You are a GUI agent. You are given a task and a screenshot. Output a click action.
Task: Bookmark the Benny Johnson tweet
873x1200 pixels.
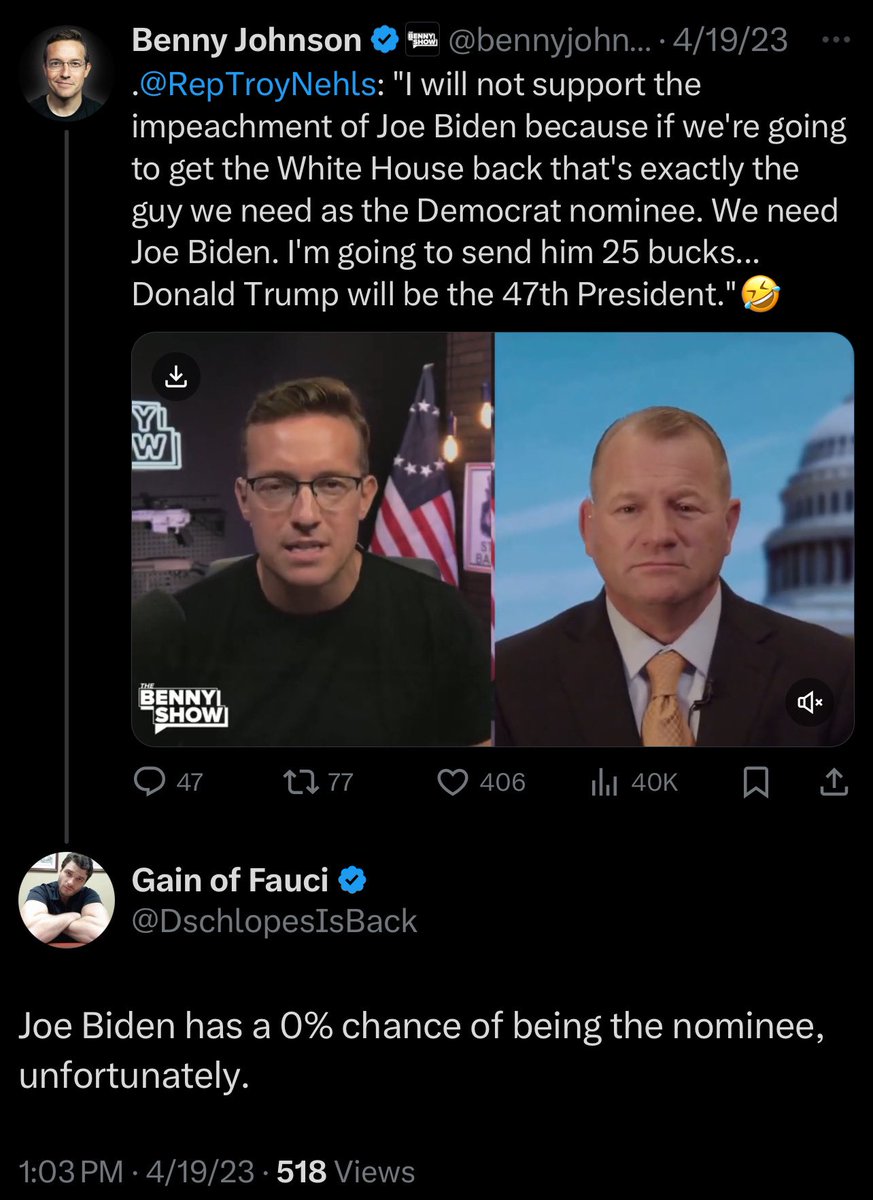pos(756,783)
